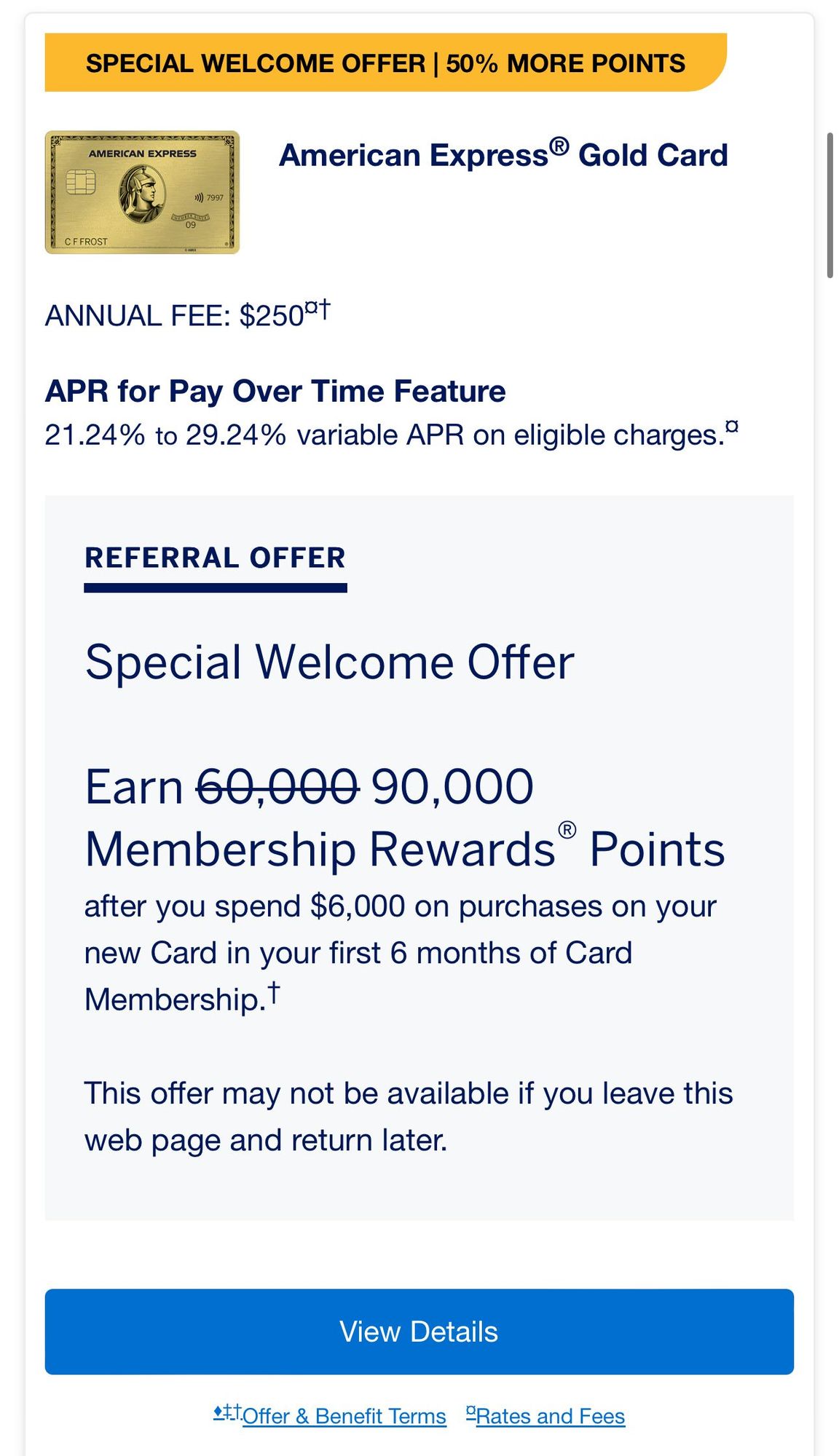Click the APR for Pay Over Time Feature heading
Image resolution: width=839 pixels, height=1456 pixels.
(275, 391)
